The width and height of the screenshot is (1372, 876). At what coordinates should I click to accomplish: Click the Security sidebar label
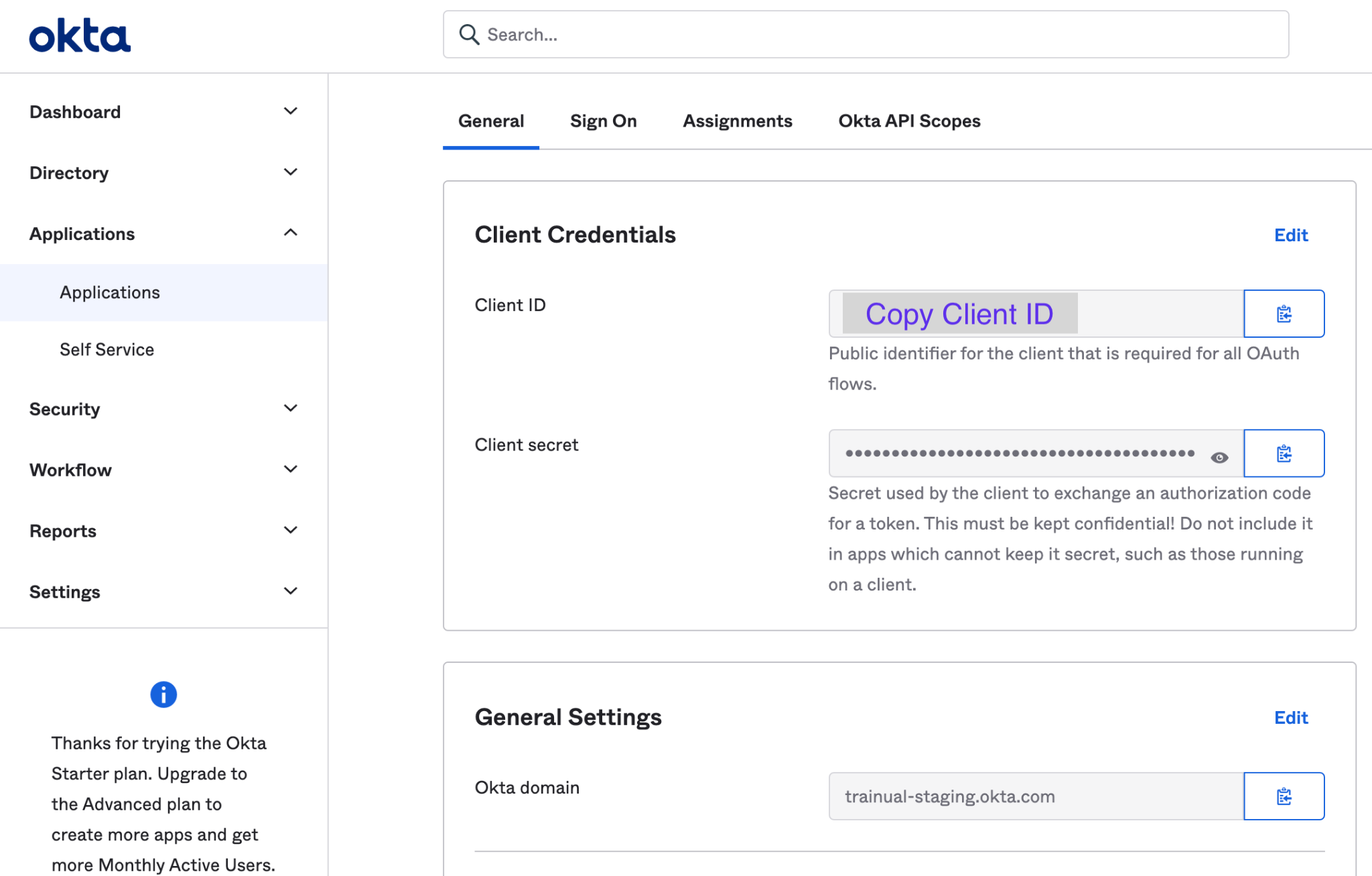65,409
